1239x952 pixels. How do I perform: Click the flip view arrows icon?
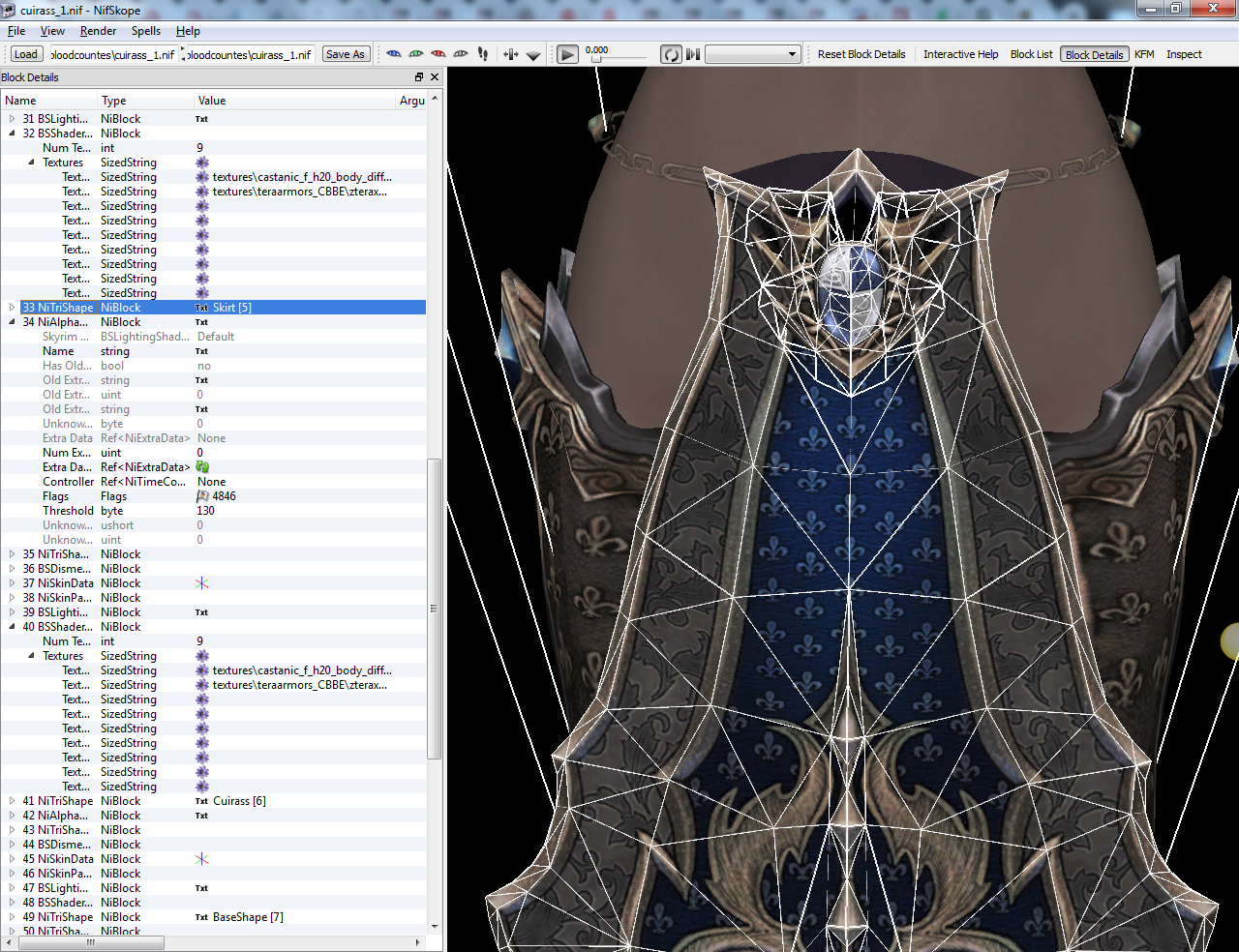click(x=511, y=54)
